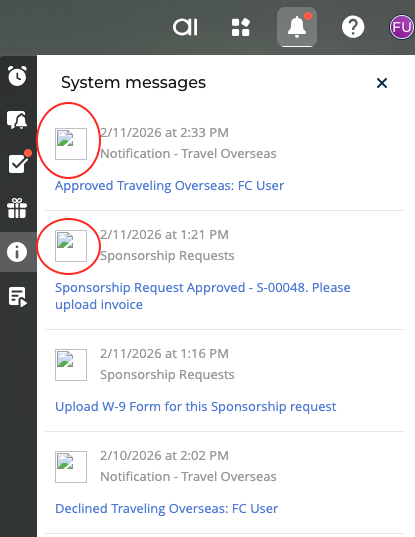Select the alarm clock reminders sidebar icon
Screen dimensions: 415x537
tap(17, 76)
